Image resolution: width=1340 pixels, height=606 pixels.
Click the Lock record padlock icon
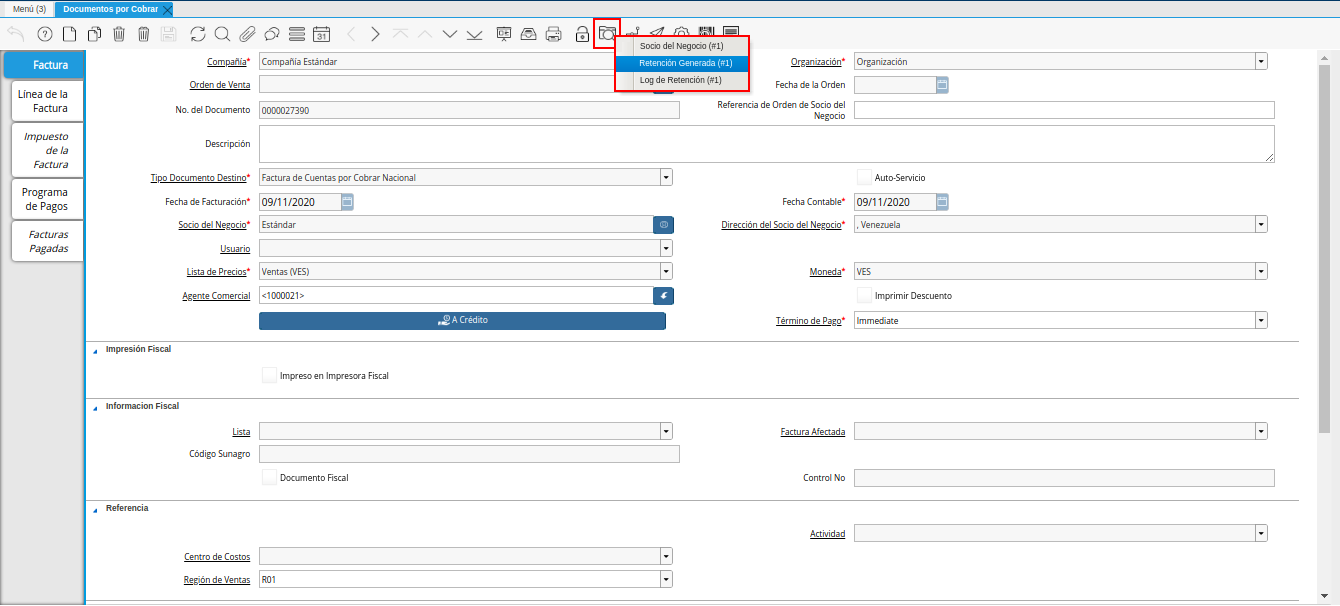[x=582, y=34]
